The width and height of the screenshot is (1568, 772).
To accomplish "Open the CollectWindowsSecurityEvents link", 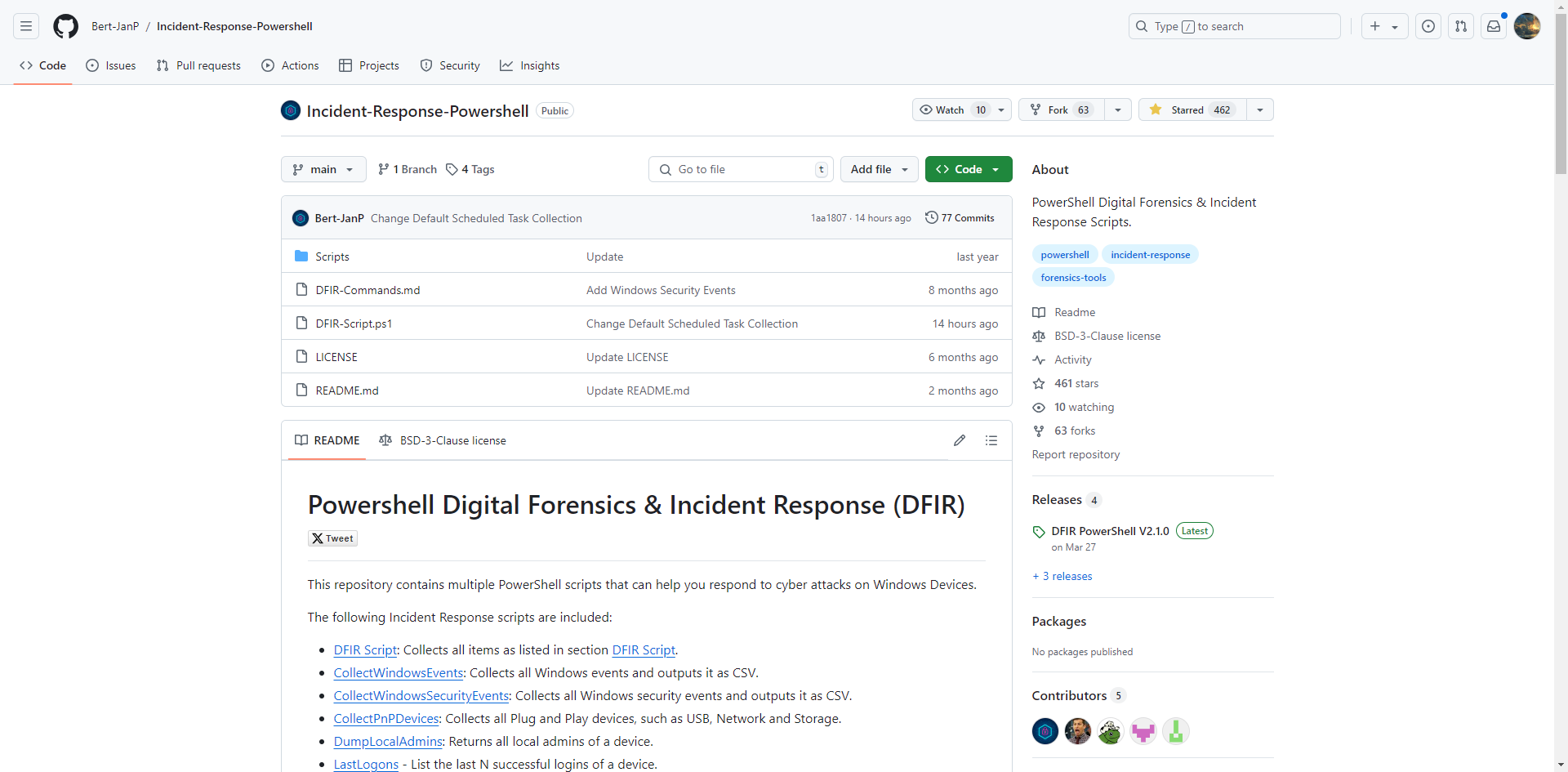I will [x=421, y=696].
